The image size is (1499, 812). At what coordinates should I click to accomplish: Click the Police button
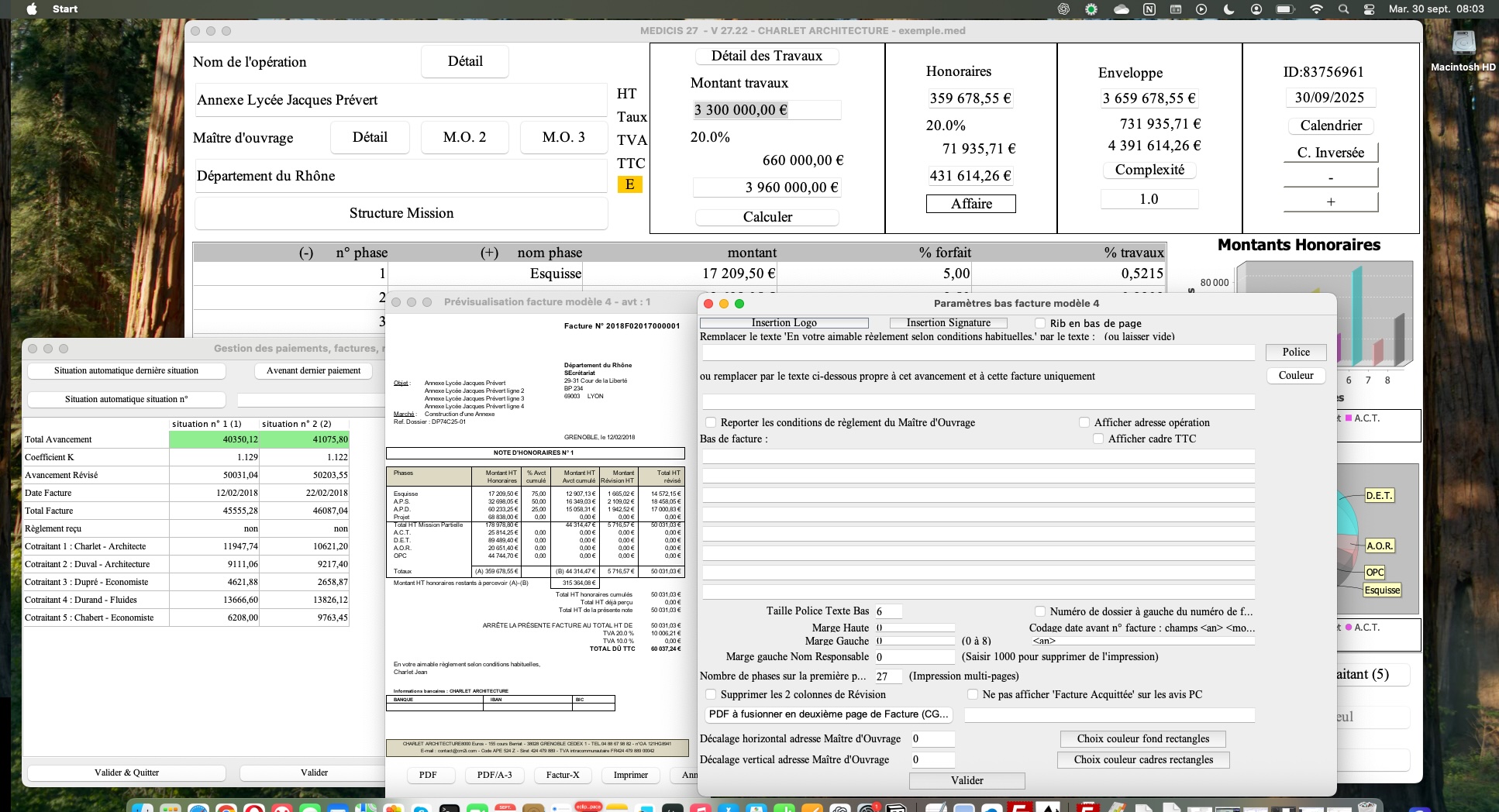(1296, 353)
